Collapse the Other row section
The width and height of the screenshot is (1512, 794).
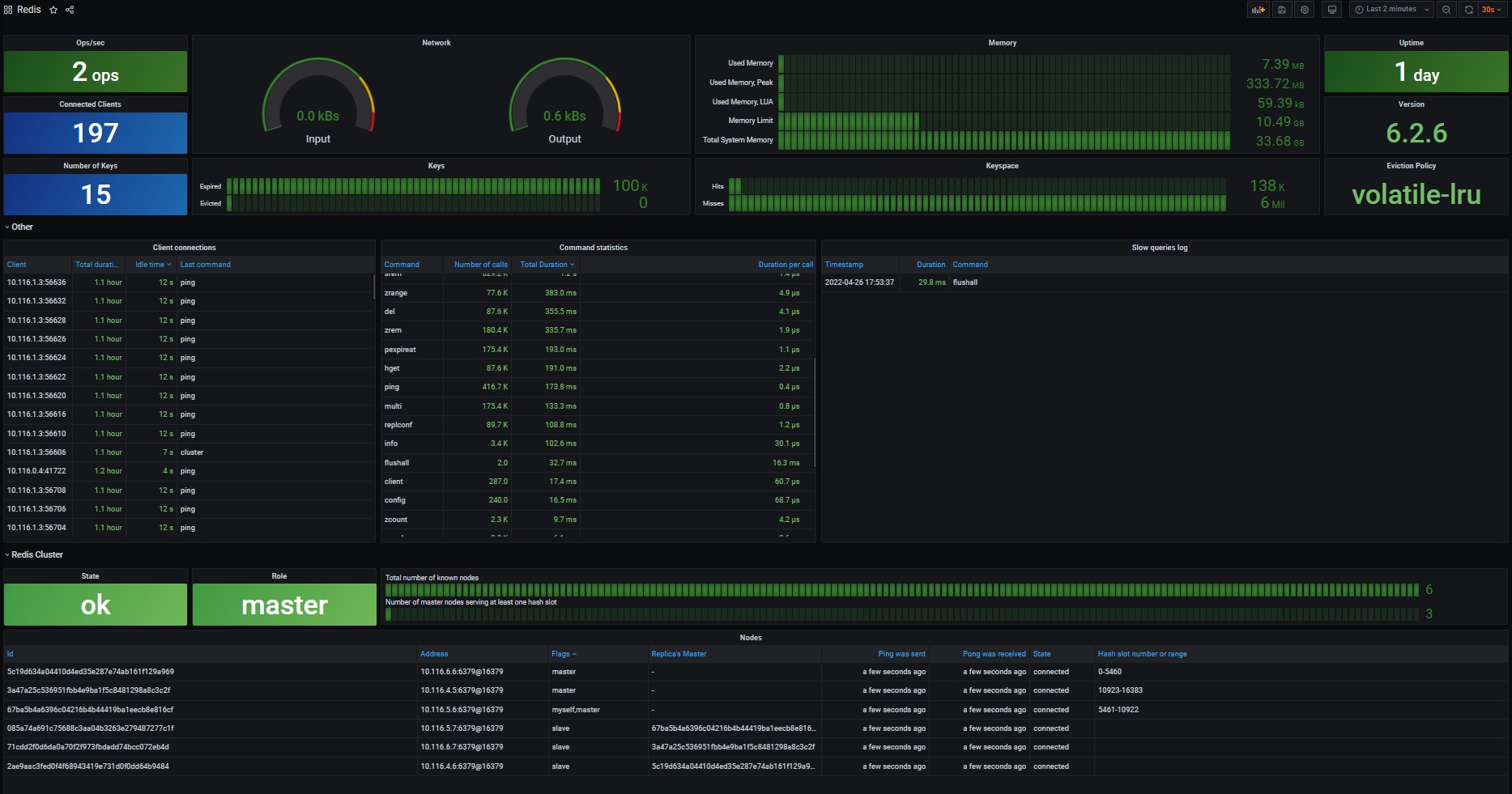pyautogui.click(x=22, y=227)
